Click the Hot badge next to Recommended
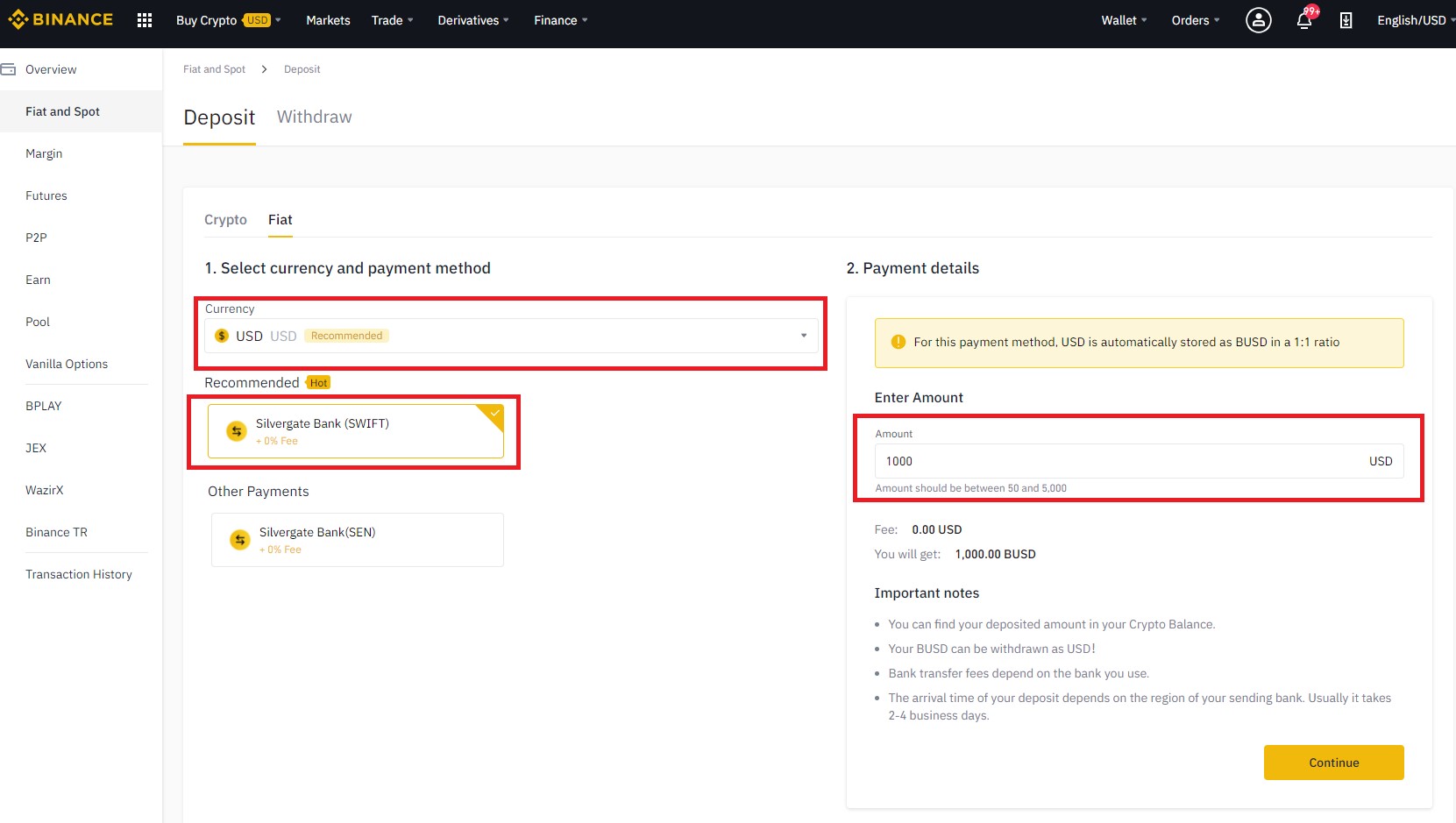 click(318, 383)
